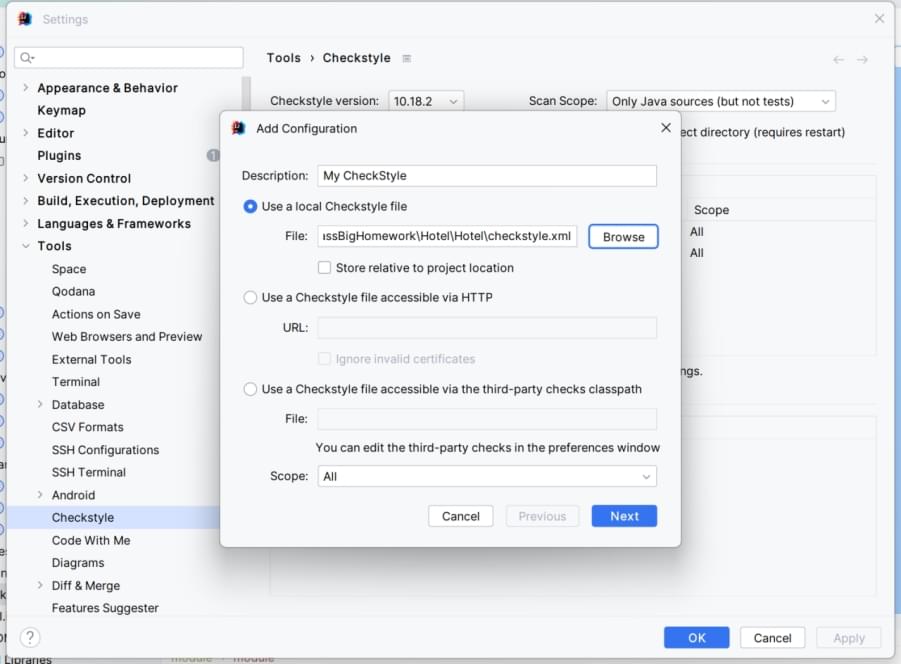Image resolution: width=901 pixels, height=664 pixels.
Task: Select 'Use a Checkstyle file accessible via HTTP'
Action: 250,297
